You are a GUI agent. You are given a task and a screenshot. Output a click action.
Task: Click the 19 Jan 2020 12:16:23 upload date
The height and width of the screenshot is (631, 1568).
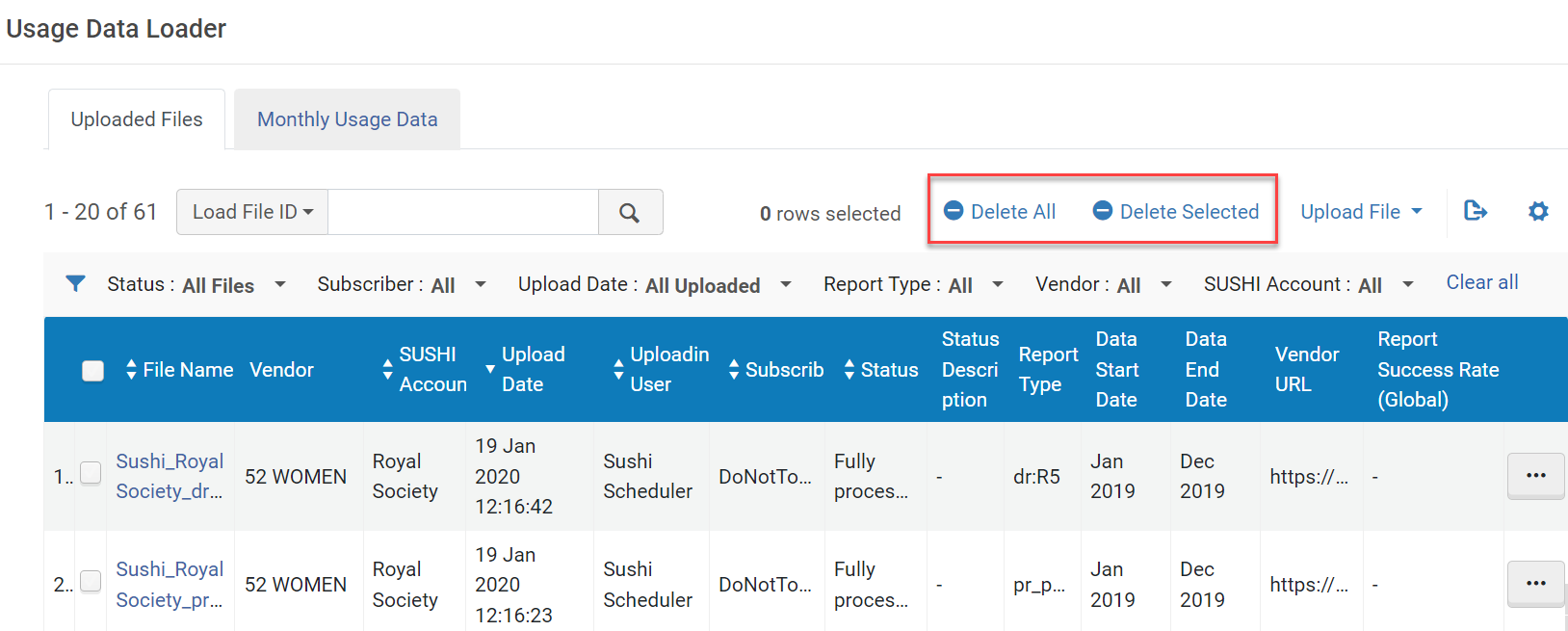[x=513, y=585]
